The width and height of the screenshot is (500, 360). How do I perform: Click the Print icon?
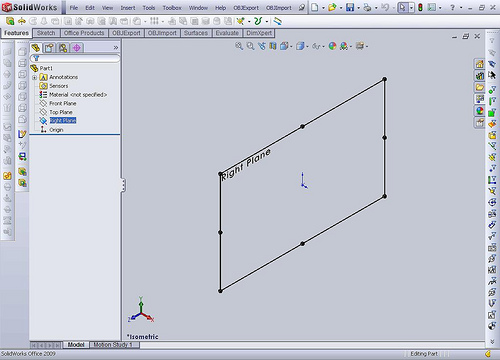click(x=367, y=7)
